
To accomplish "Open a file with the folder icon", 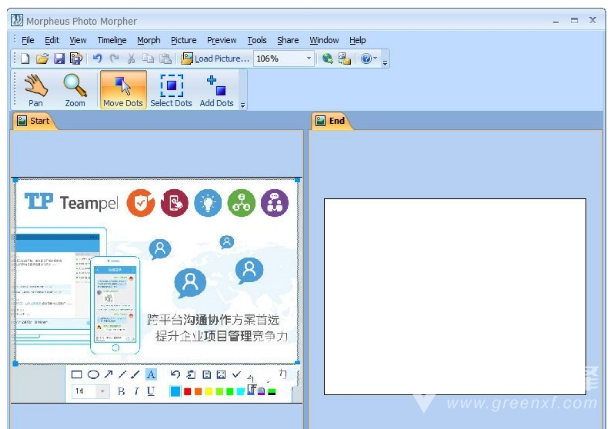I will [42, 59].
